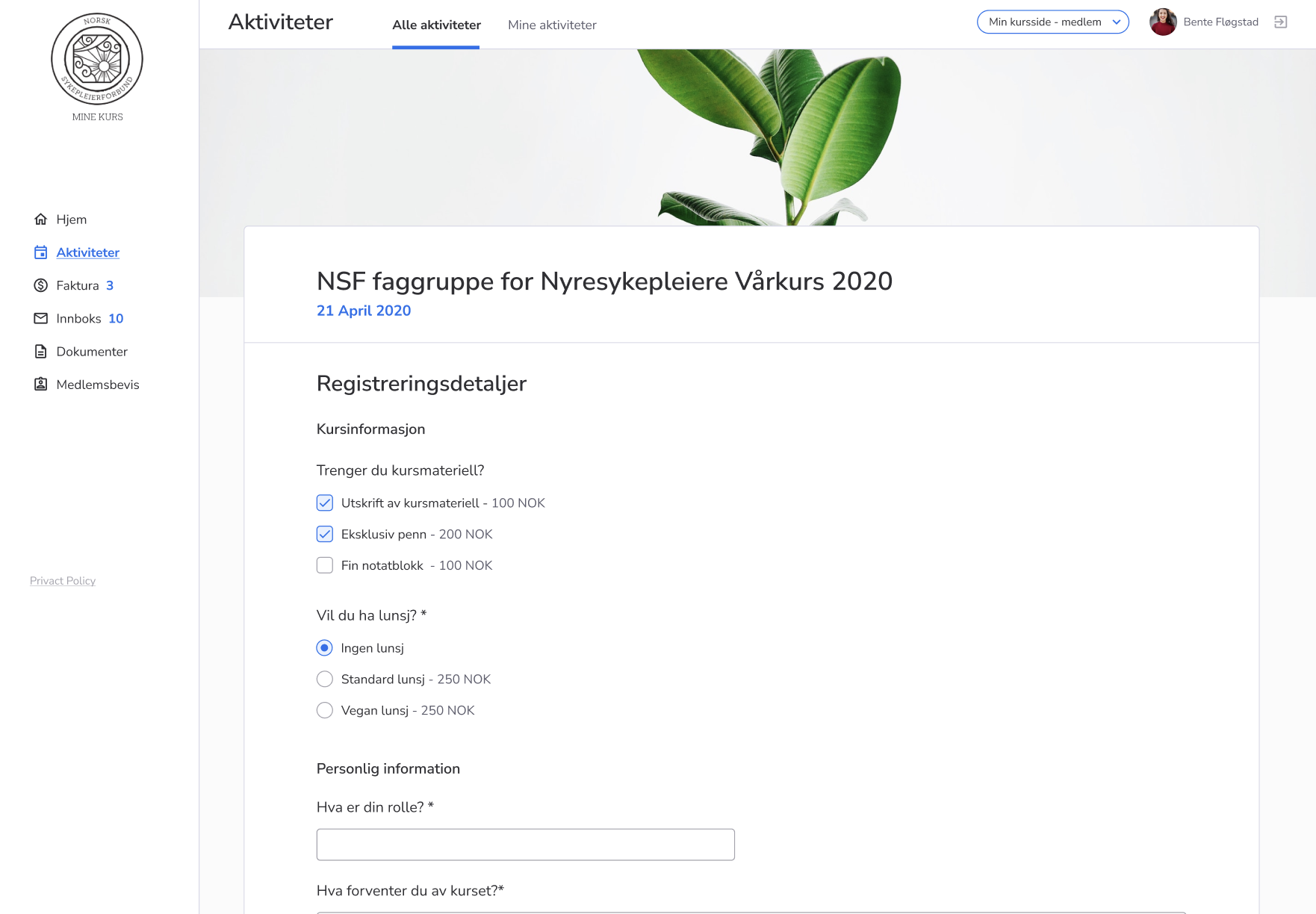Select the Ingen lunsj radio button
The height and width of the screenshot is (914, 1316).
(x=325, y=647)
